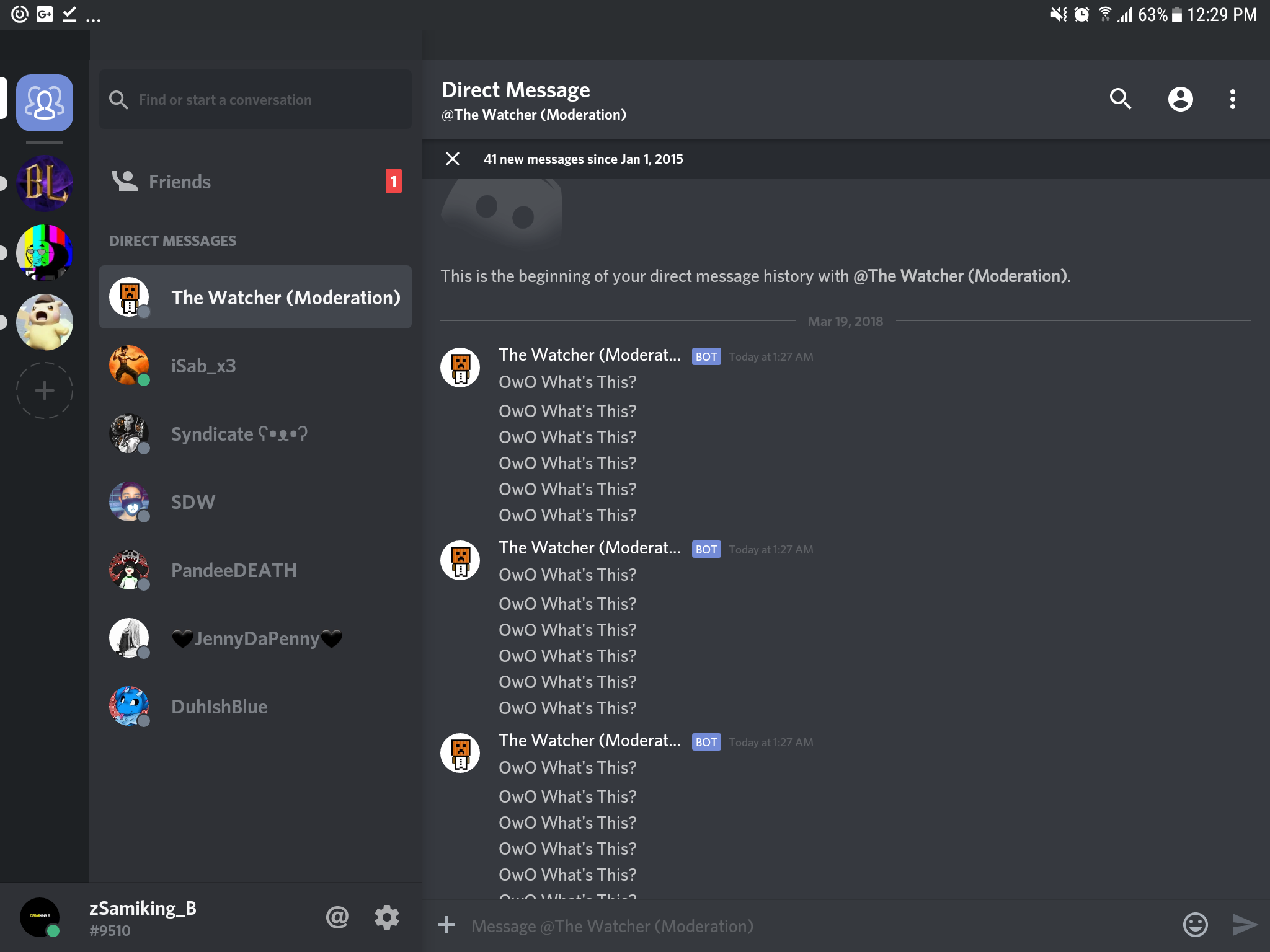Screen dimensions: 1270x952
Task: Tap the status bar Wi-Fi icon
Action: pyautogui.click(x=1105, y=14)
